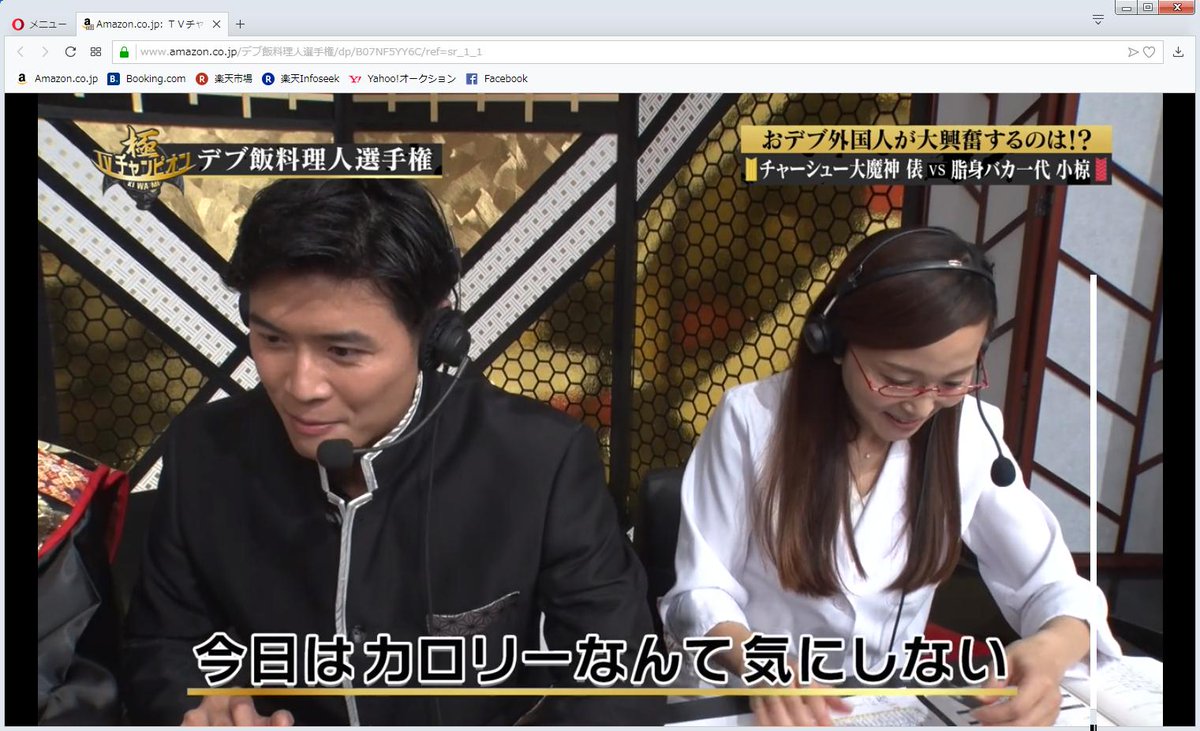
Task: Open the 楽天市場 bookmark
Action: pos(224,79)
